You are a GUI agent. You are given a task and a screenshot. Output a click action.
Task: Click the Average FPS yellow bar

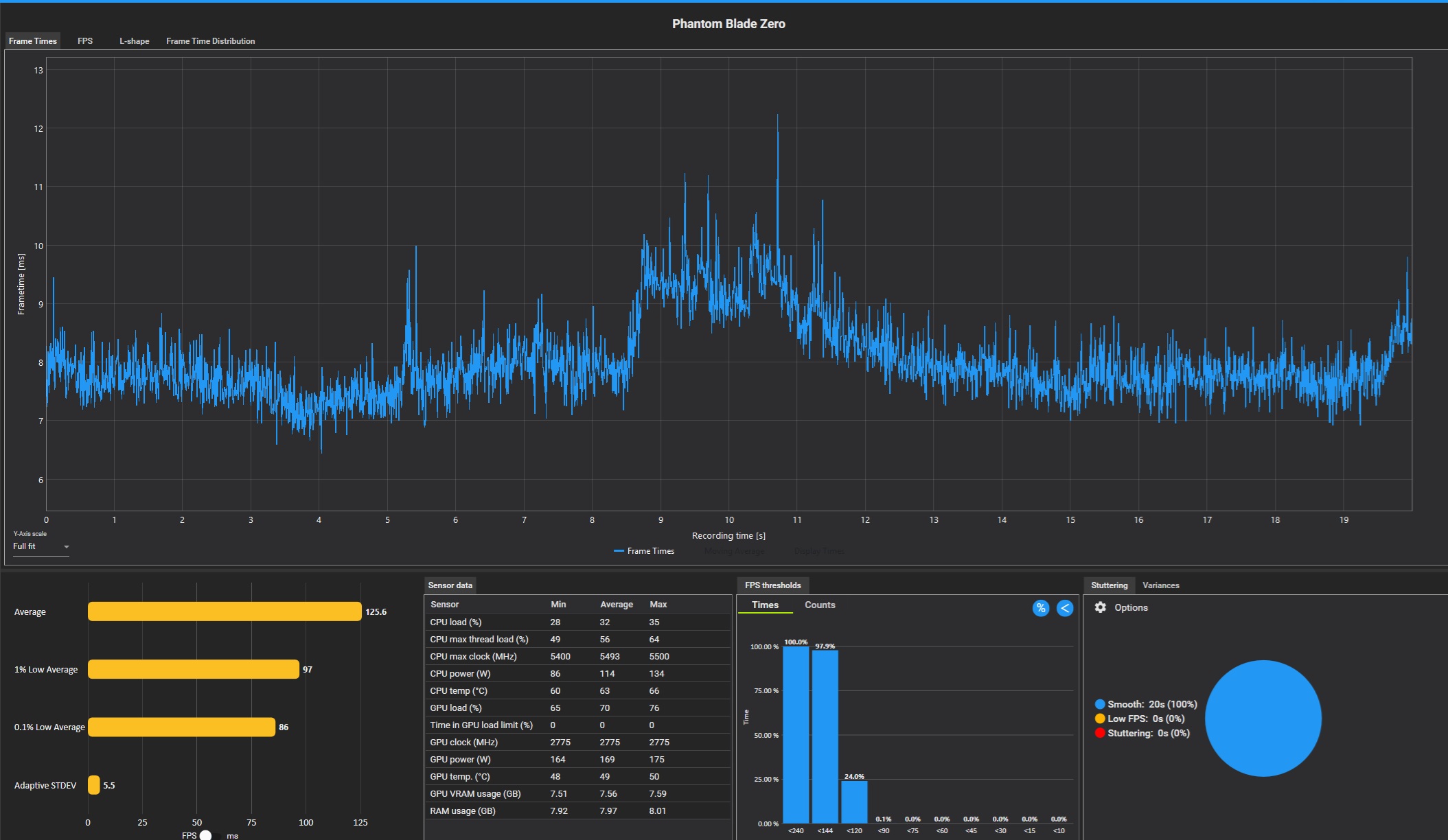tap(225, 611)
